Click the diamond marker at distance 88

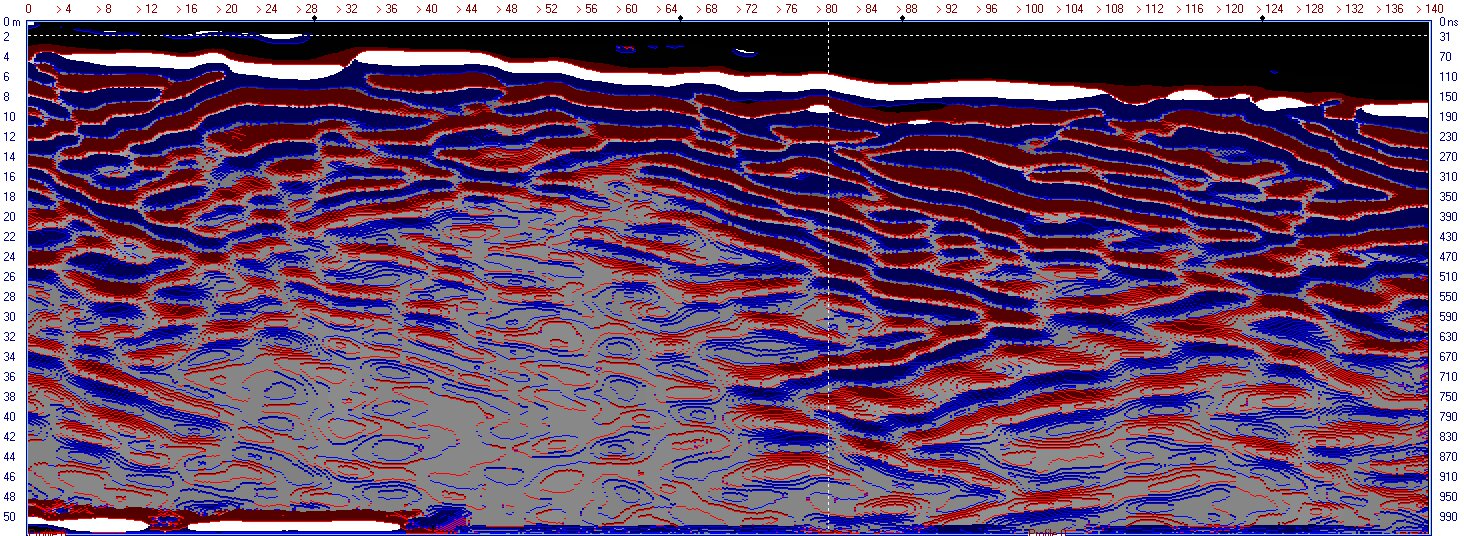point(902,18)
